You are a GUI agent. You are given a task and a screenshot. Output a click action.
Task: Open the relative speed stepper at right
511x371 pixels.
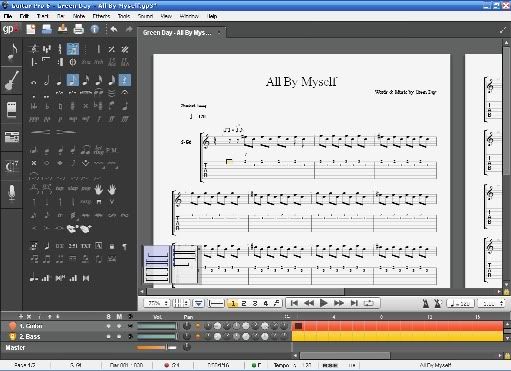[x=491, y=303]
